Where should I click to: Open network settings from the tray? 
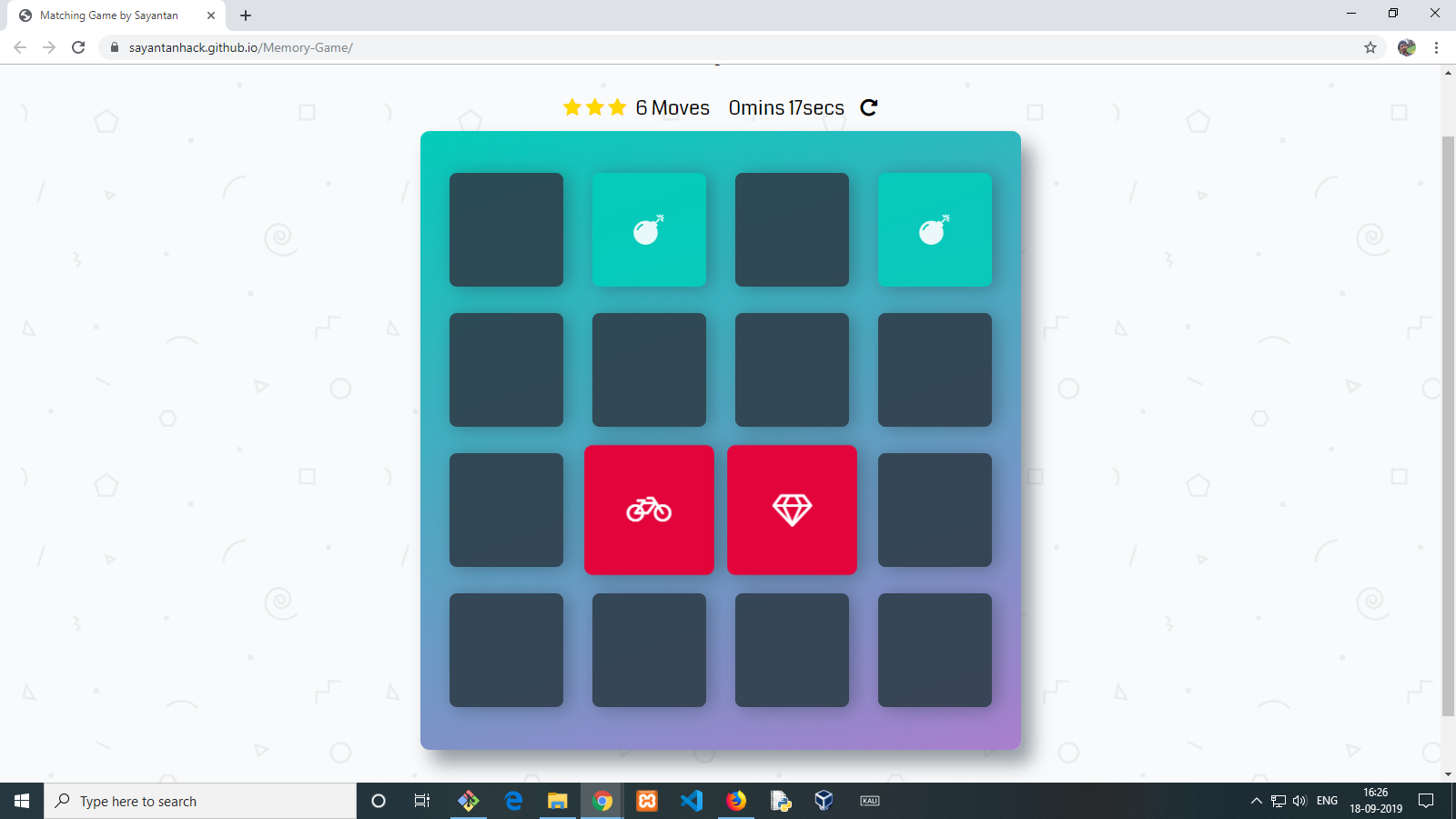(x=1279, y=801)
